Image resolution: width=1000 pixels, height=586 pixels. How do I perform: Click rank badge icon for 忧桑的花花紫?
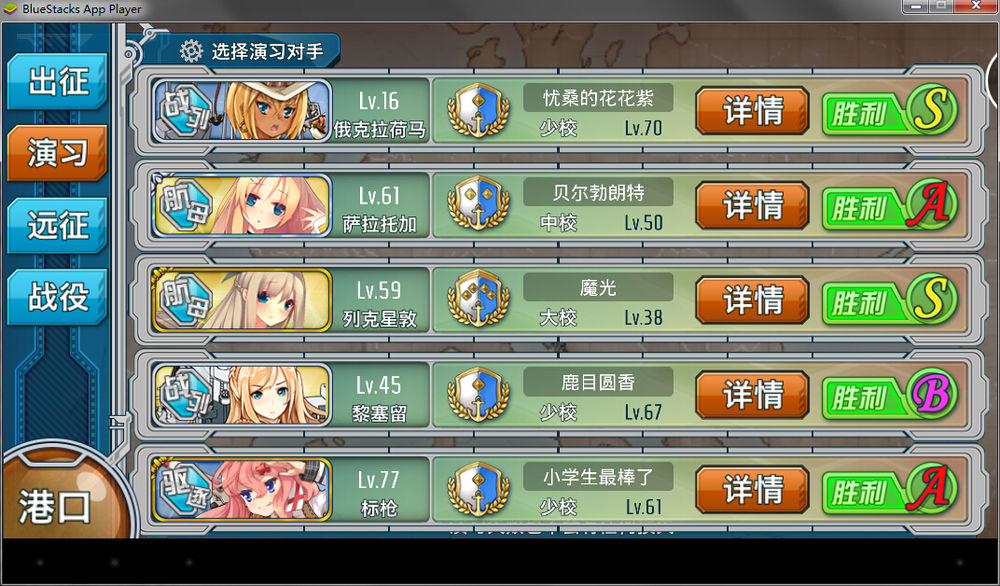(478, 110)
